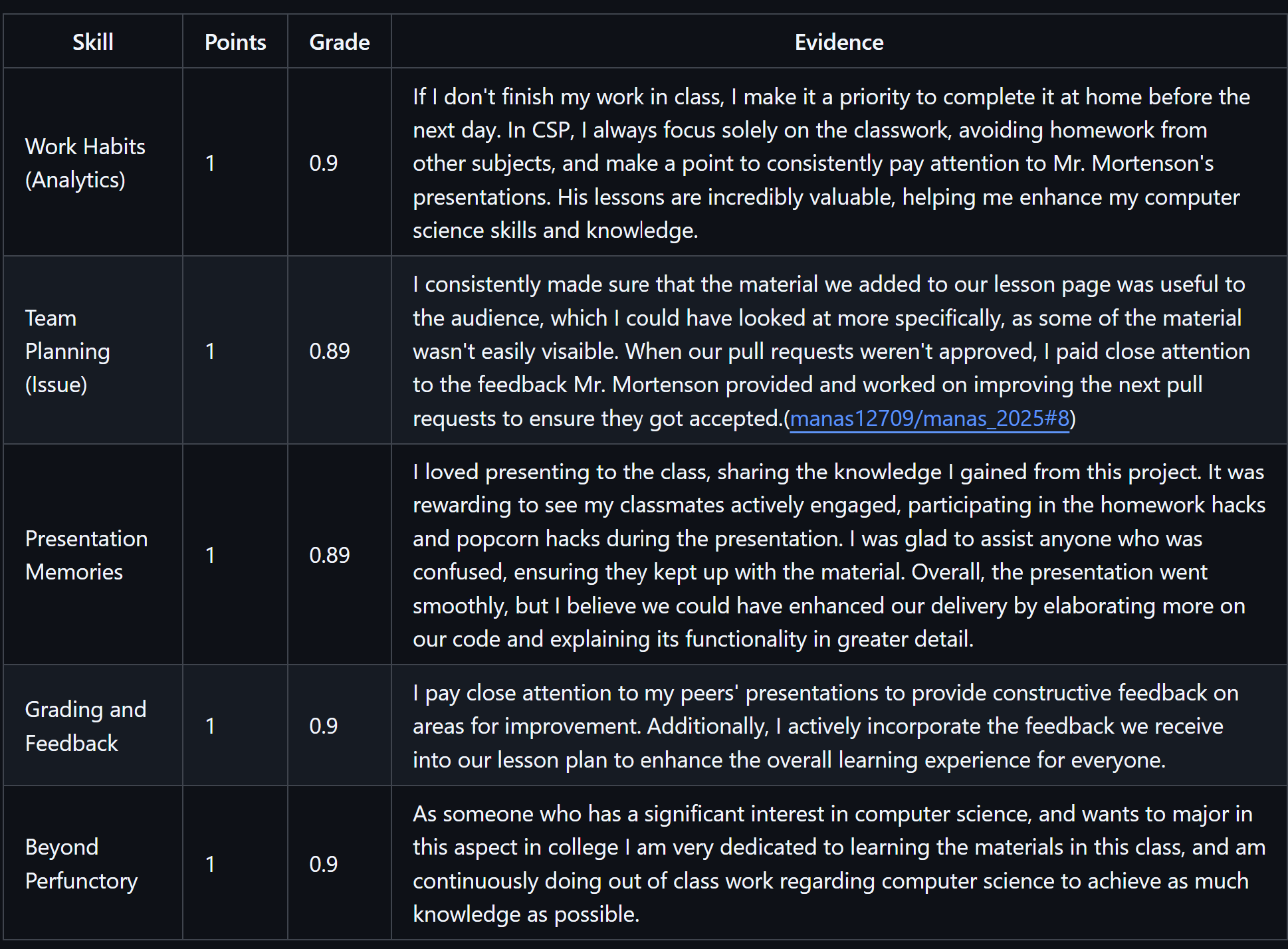Open the manas12709/manas_2025#8 link

[929, 419]
